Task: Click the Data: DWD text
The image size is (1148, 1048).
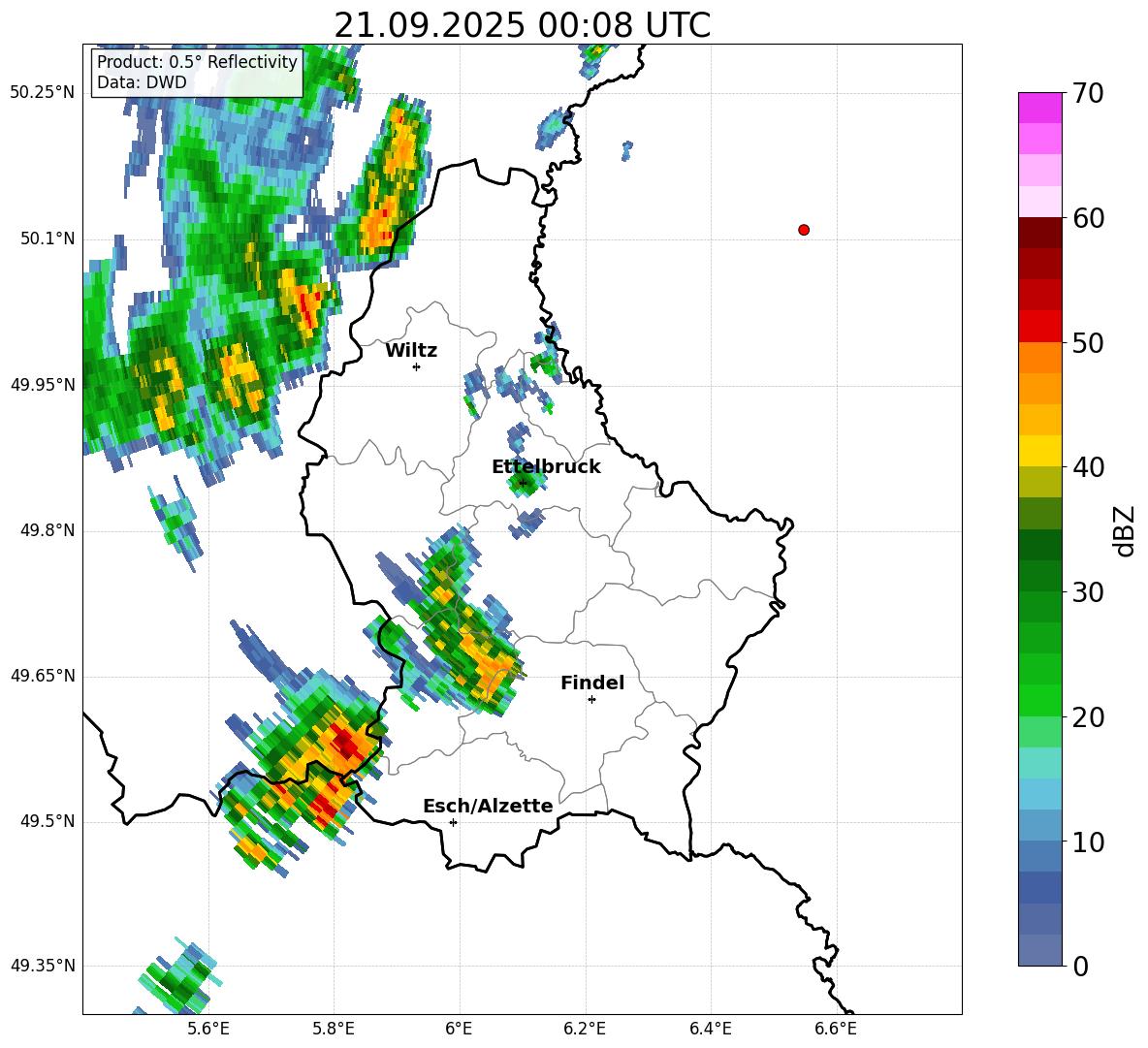Action: (x=142, y=82)
